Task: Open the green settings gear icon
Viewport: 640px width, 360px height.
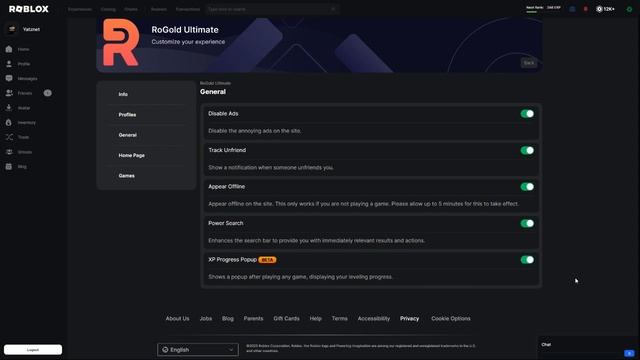Action: click(629, 9)
